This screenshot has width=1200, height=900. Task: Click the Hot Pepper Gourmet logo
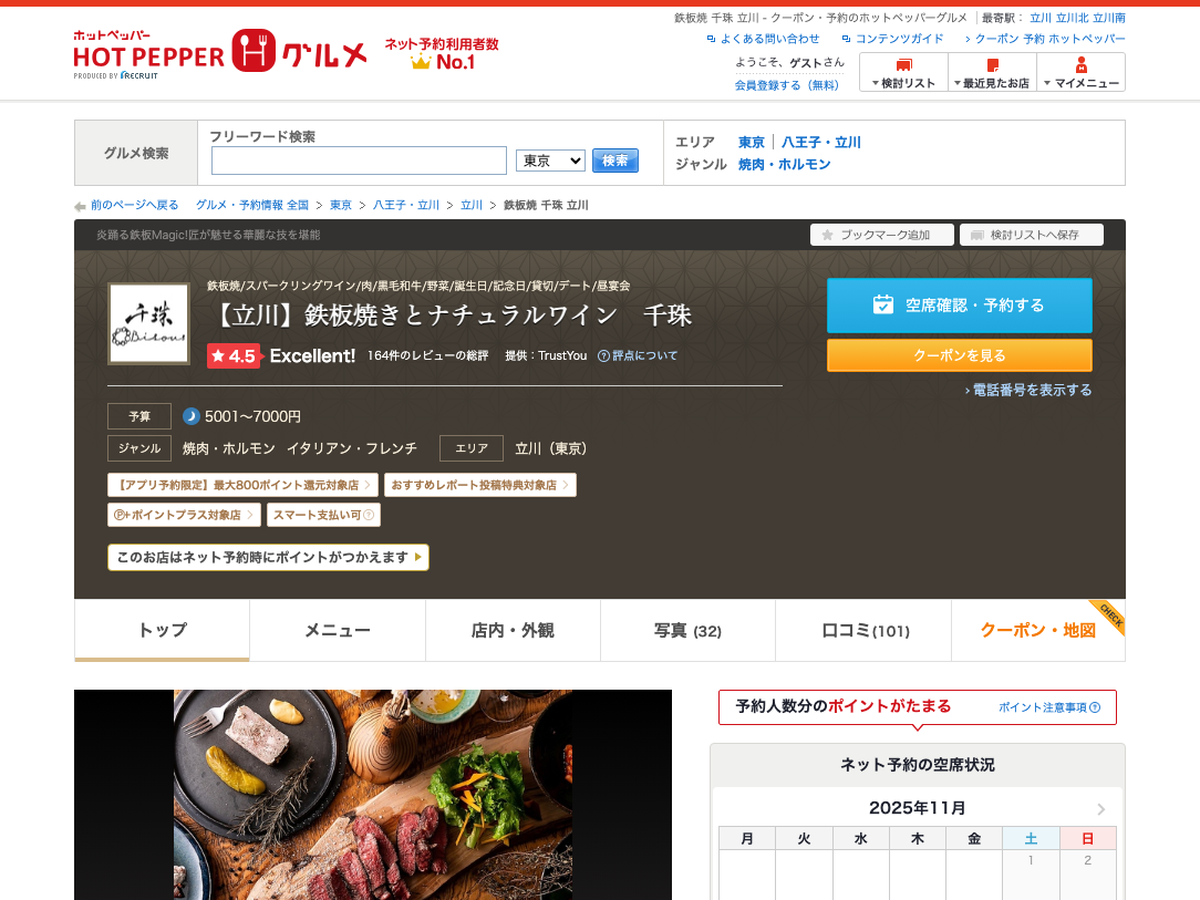(x=220, y=53)
